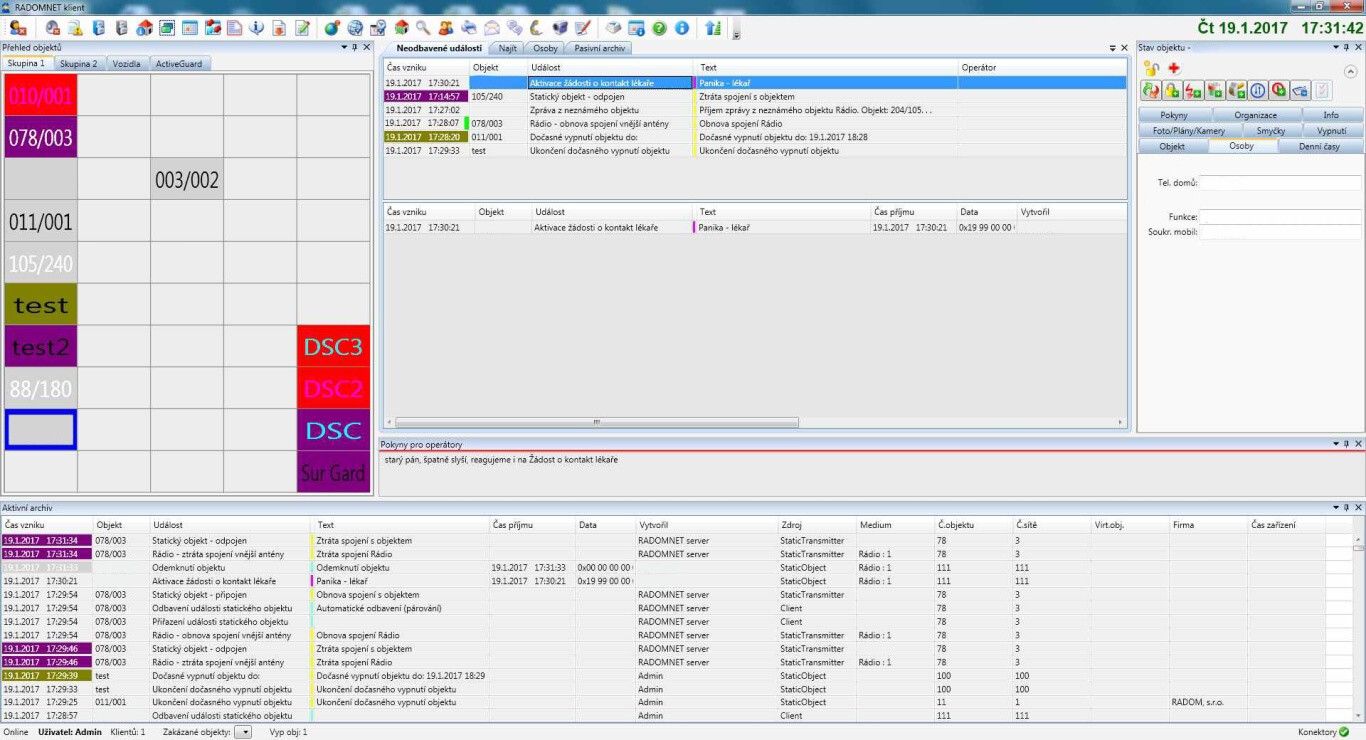Viewport: 1366px width, 740px height.
Task: Click the red lightning bolt add icon
Action: click(x=1193, y=91)
